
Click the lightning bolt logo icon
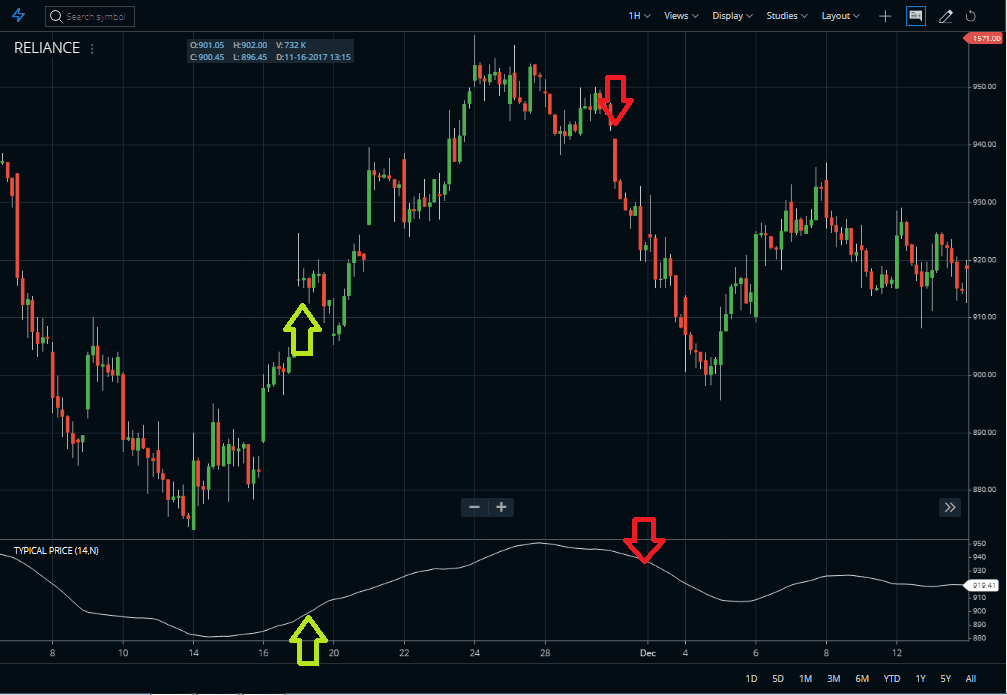pyautogui.click(x=18, y=15)
